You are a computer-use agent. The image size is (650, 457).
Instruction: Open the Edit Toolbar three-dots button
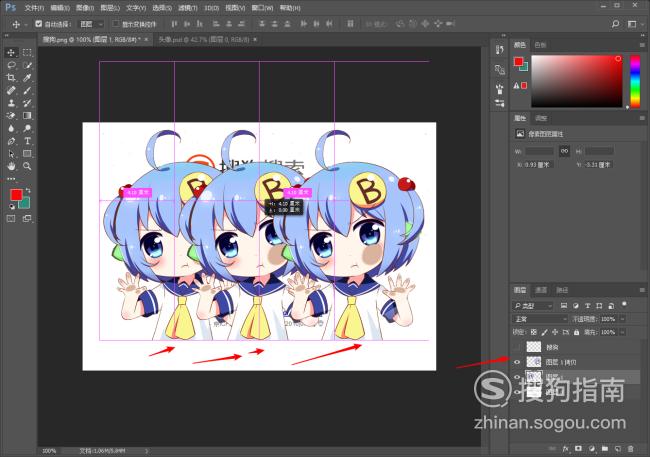(11, 179)
